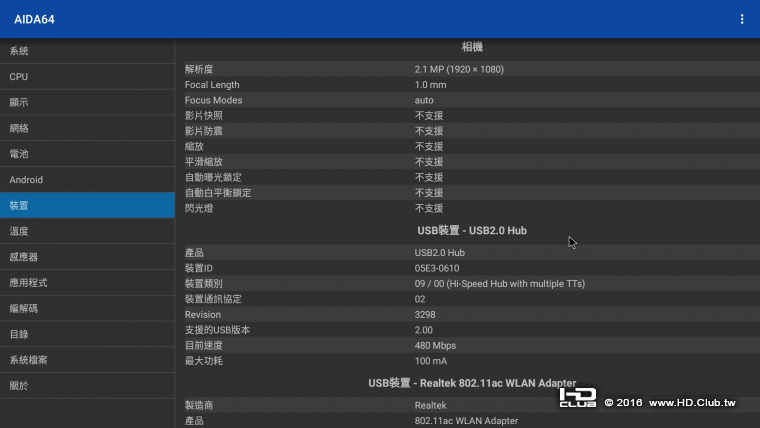
Task: Click the 05E3-0610 device ID value
Action: click(437, 268)
